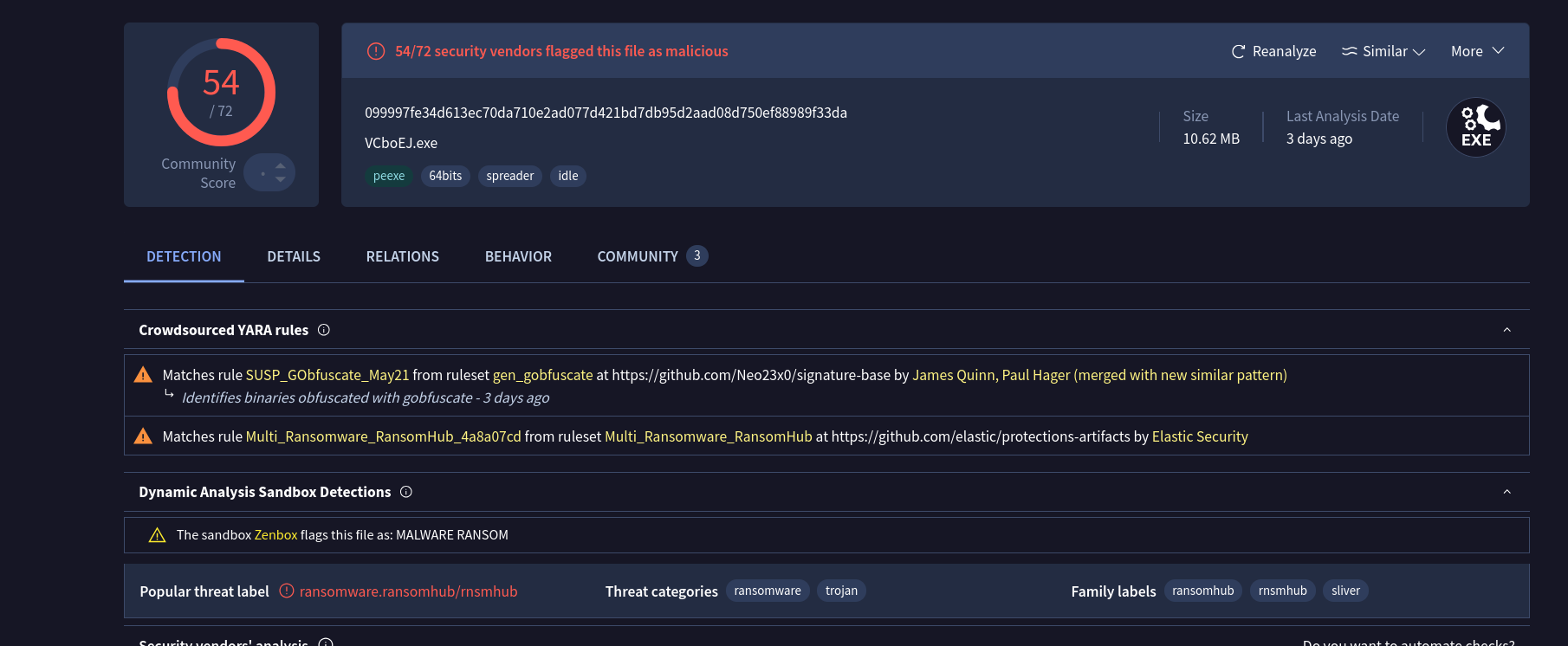
Task: Open the More dropdown menu
Action: click(1477, 52)
